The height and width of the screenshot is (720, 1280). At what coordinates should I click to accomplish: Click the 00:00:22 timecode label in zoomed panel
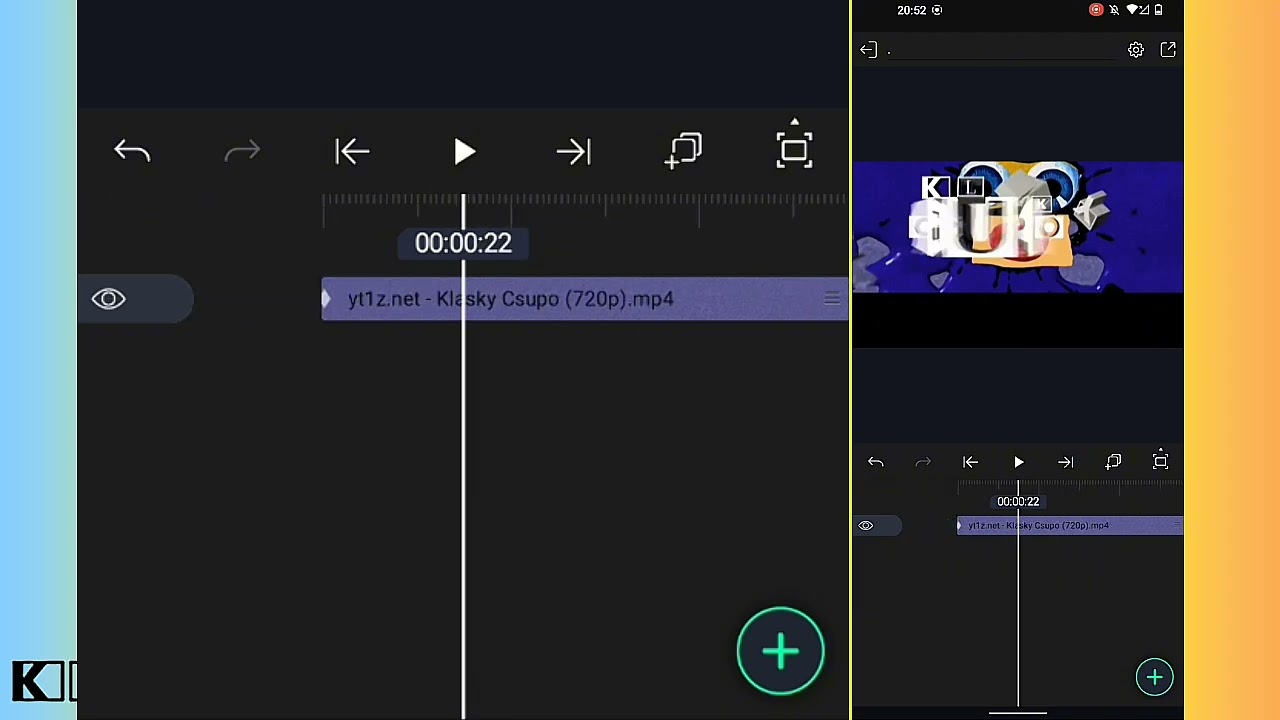463,243
